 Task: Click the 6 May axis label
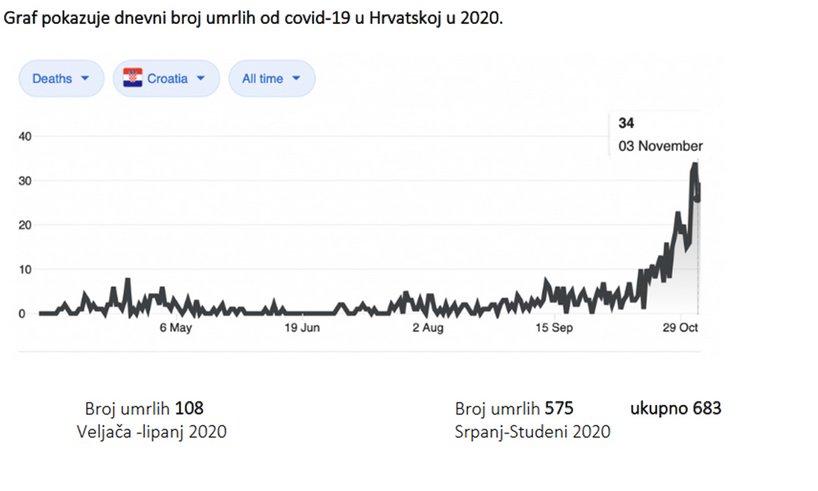click(175, 328)
